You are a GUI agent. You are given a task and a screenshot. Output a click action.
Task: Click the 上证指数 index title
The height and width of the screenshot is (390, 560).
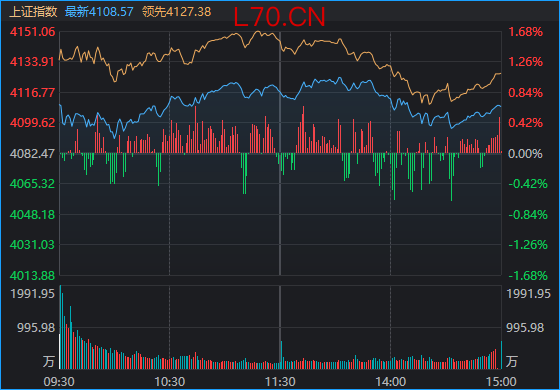(x=33, y=12)
